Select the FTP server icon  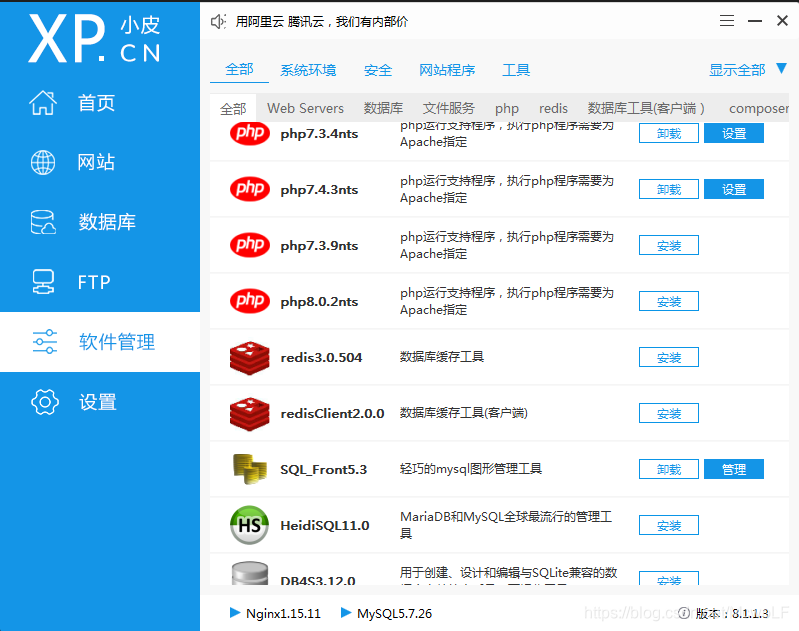point(43,282)
